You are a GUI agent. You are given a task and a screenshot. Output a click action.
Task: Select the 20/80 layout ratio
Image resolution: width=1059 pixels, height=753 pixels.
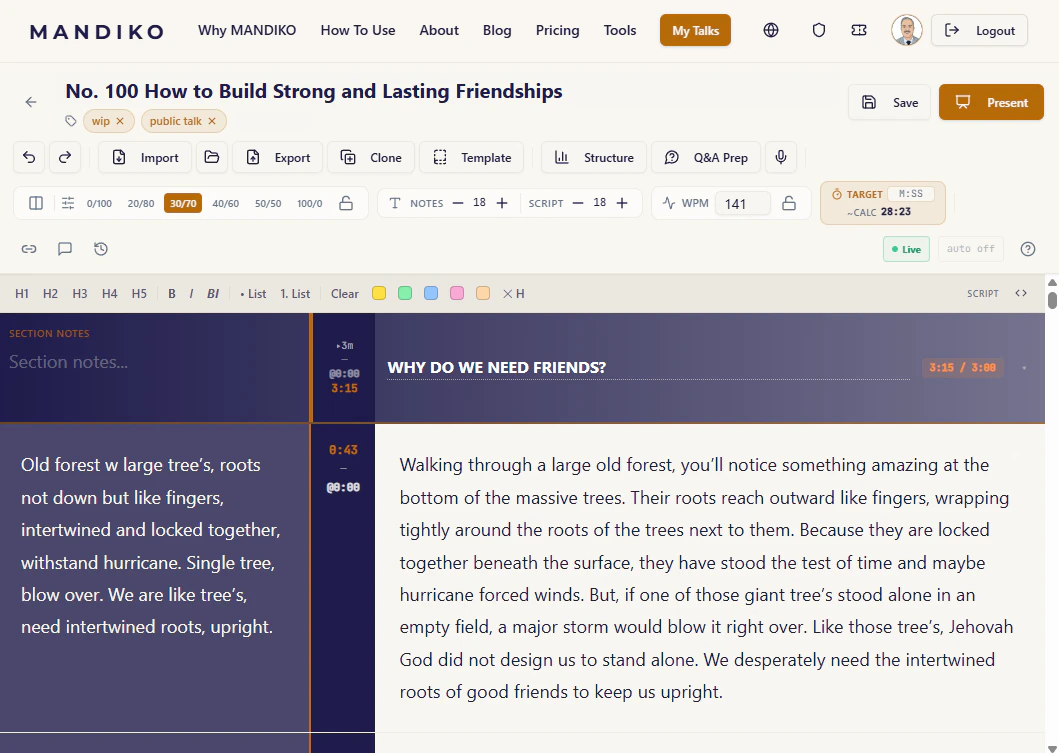click(x=140, y=203)
